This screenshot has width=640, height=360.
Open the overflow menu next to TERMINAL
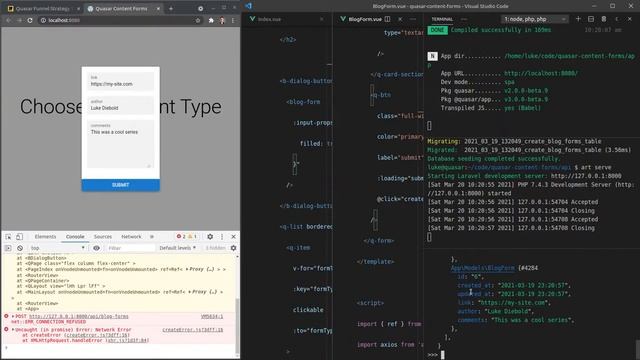pyautogui.click(x=464, y=19)
